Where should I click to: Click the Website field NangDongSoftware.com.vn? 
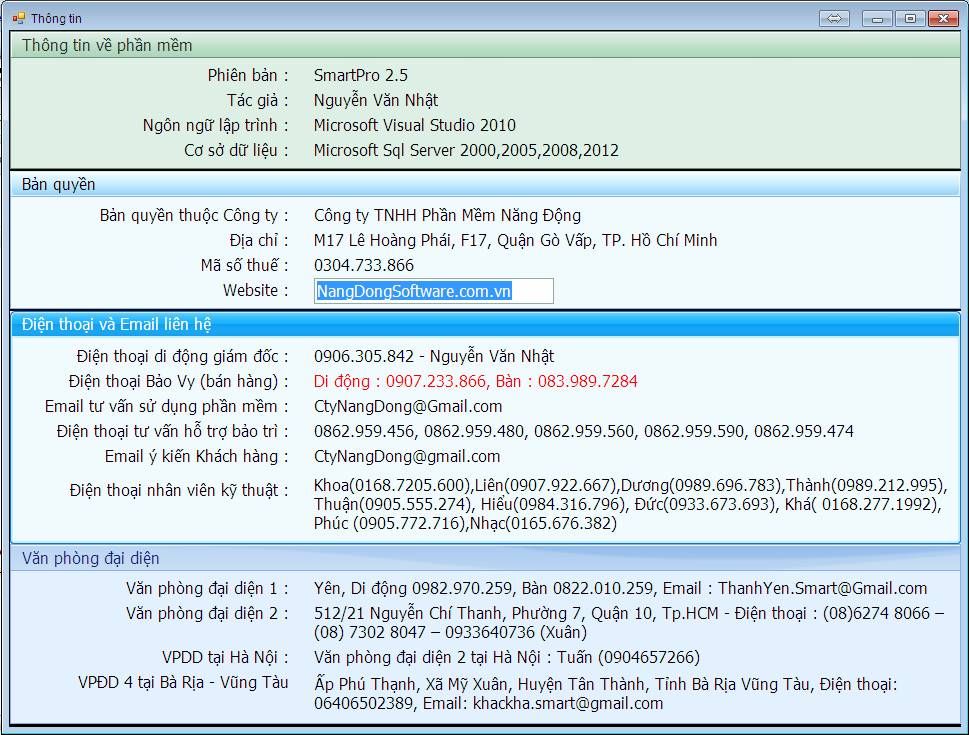point(433,291)
